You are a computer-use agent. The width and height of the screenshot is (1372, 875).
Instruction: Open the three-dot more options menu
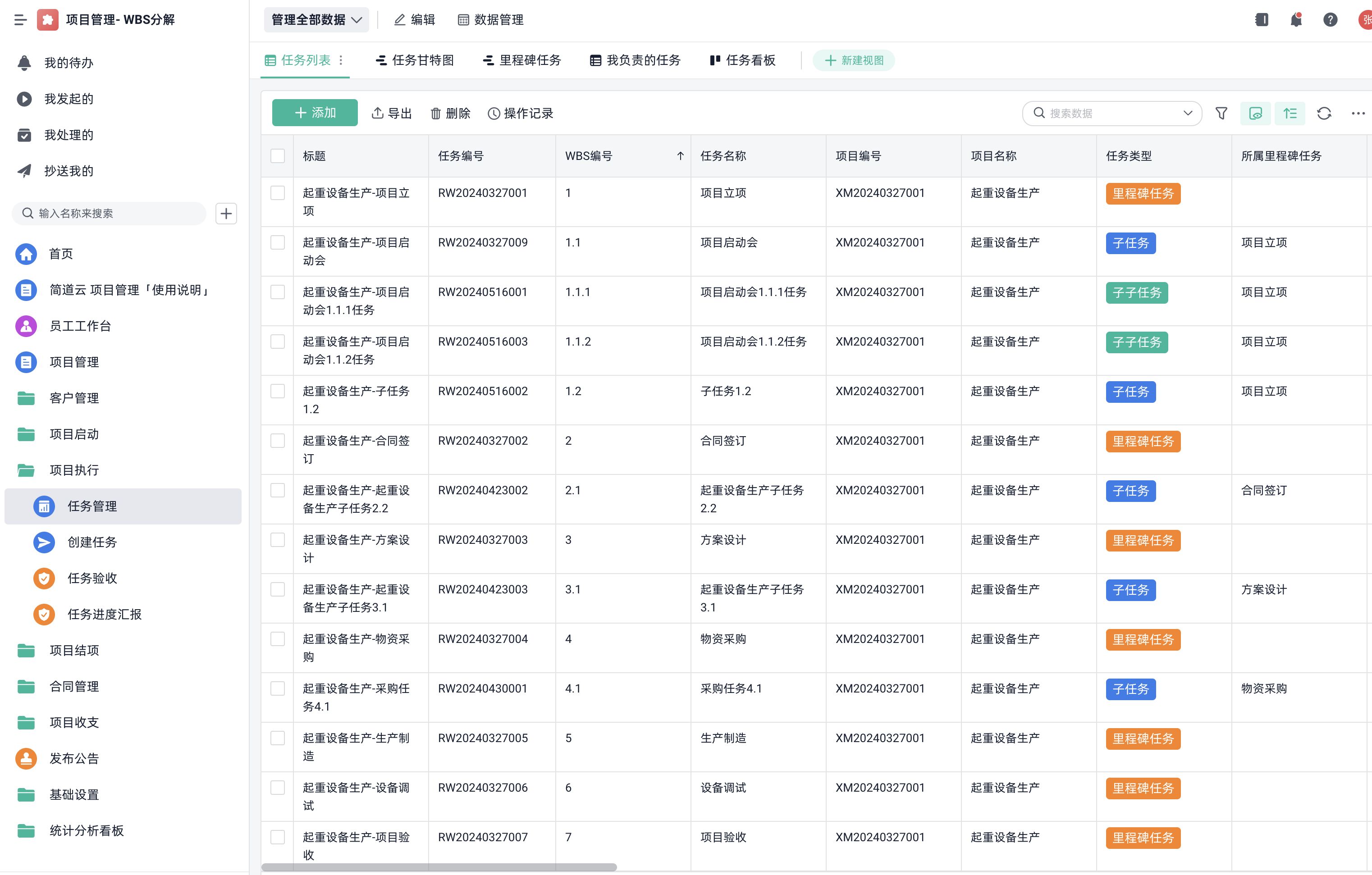1358,114
